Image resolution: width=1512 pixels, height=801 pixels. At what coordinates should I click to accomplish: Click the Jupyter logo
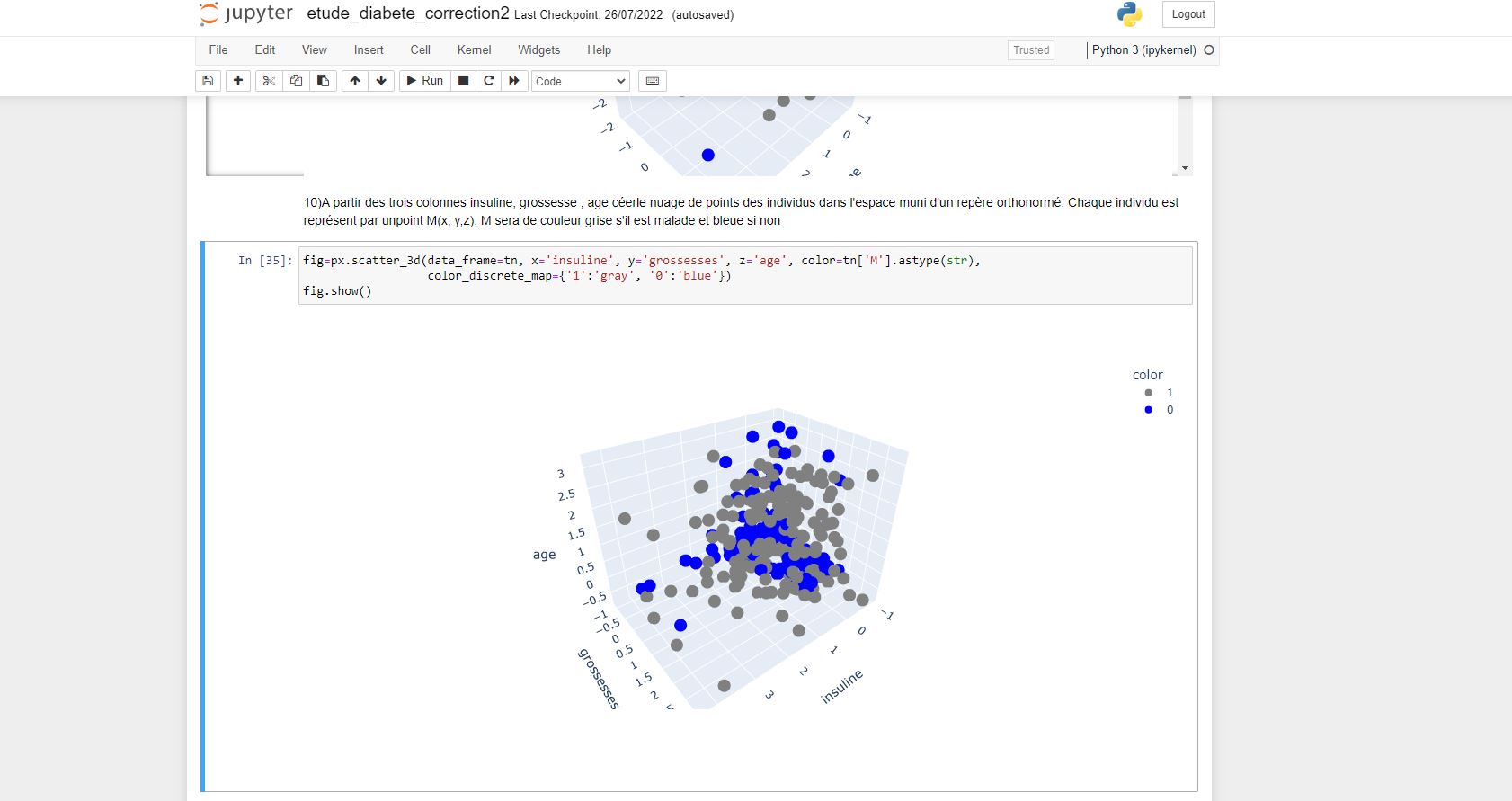pos(246,13)
